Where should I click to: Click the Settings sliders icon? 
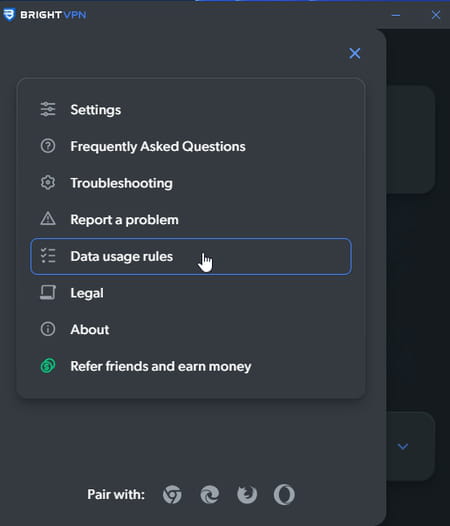[x=48, y=109]
